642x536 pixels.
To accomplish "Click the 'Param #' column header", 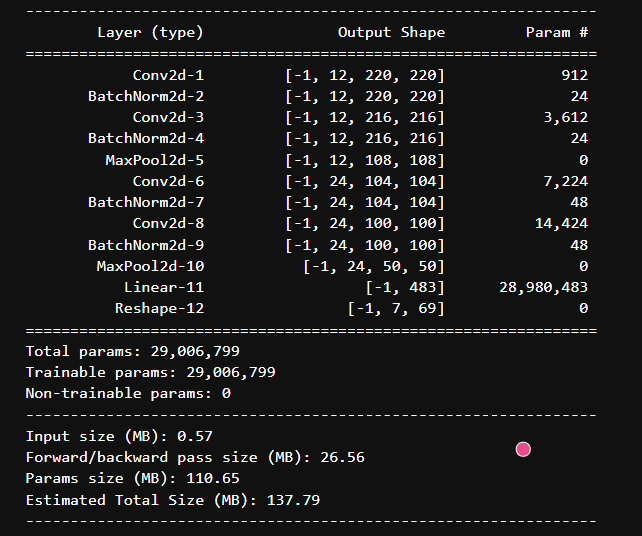I will (x=557, y=32).
